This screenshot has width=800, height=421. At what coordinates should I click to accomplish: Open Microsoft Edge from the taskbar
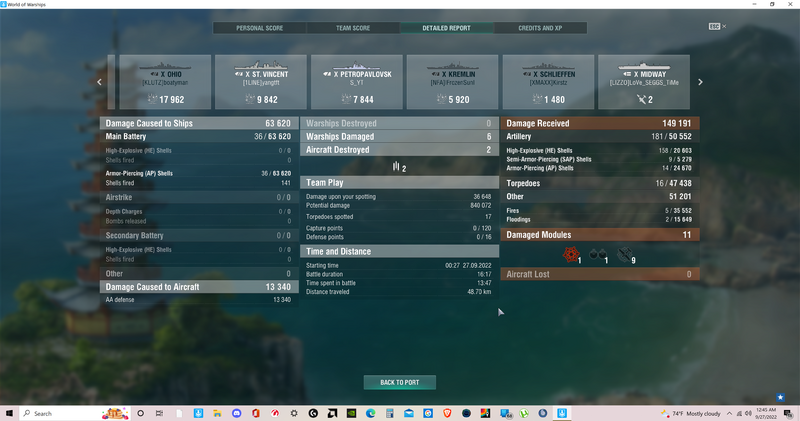click(370, 413)
